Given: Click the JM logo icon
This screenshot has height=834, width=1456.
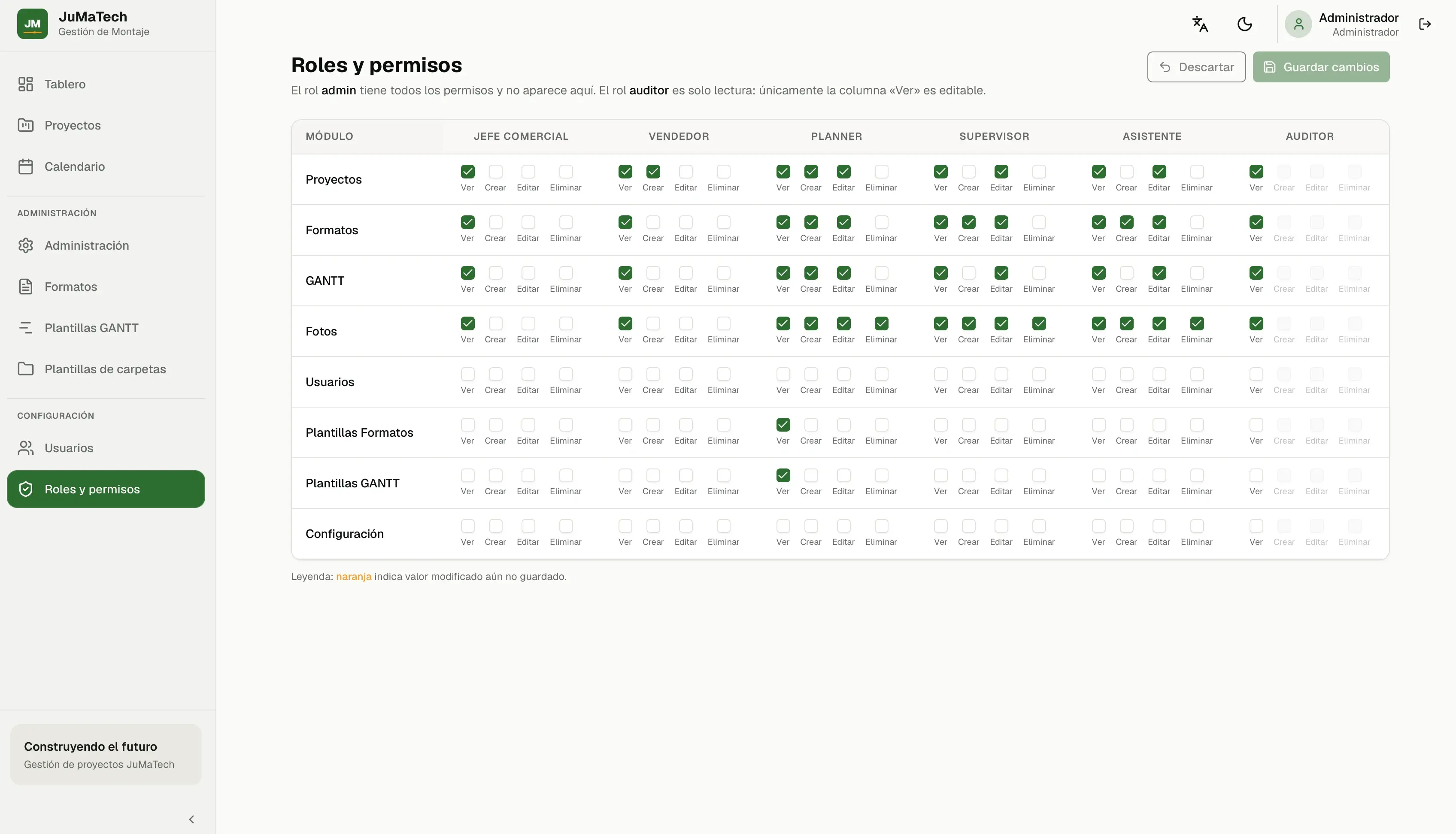Looking at the screenshot, I should click(32, 24).
